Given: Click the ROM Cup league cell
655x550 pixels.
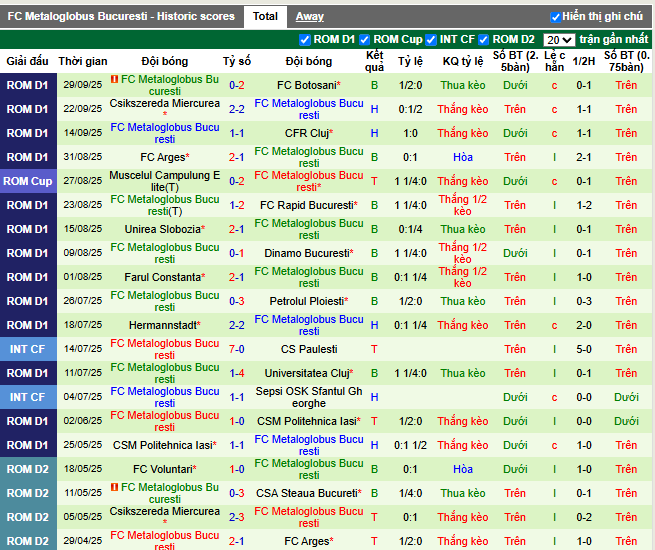Looking at the screenshot, I should tap(28, 181).
